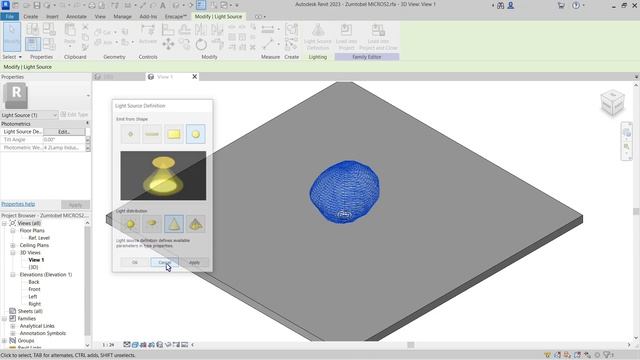Select the Move tool in Modify panel

click(x=168, y=44)
